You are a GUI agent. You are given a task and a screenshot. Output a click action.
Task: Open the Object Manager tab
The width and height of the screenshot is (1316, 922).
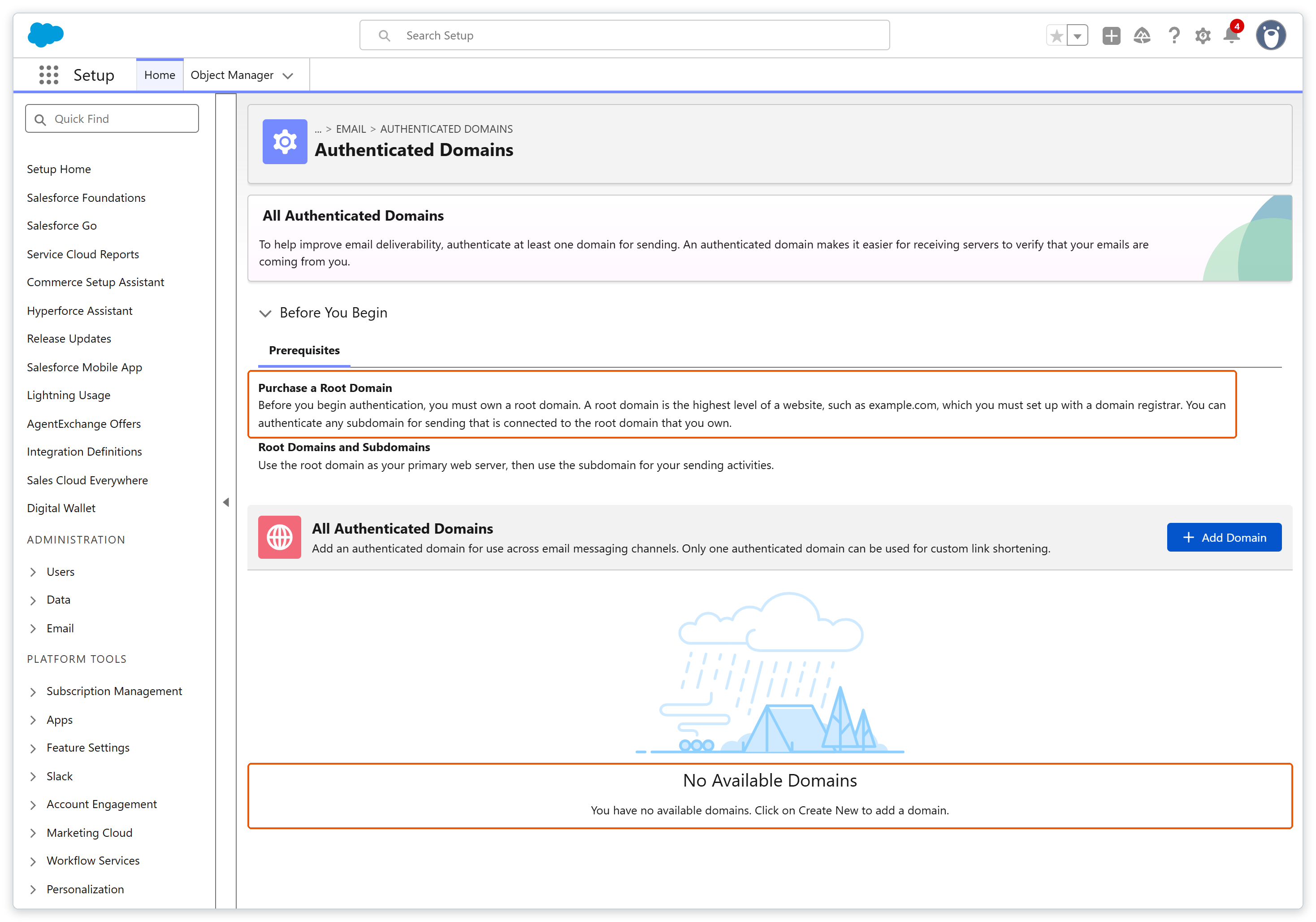[232, 75]
